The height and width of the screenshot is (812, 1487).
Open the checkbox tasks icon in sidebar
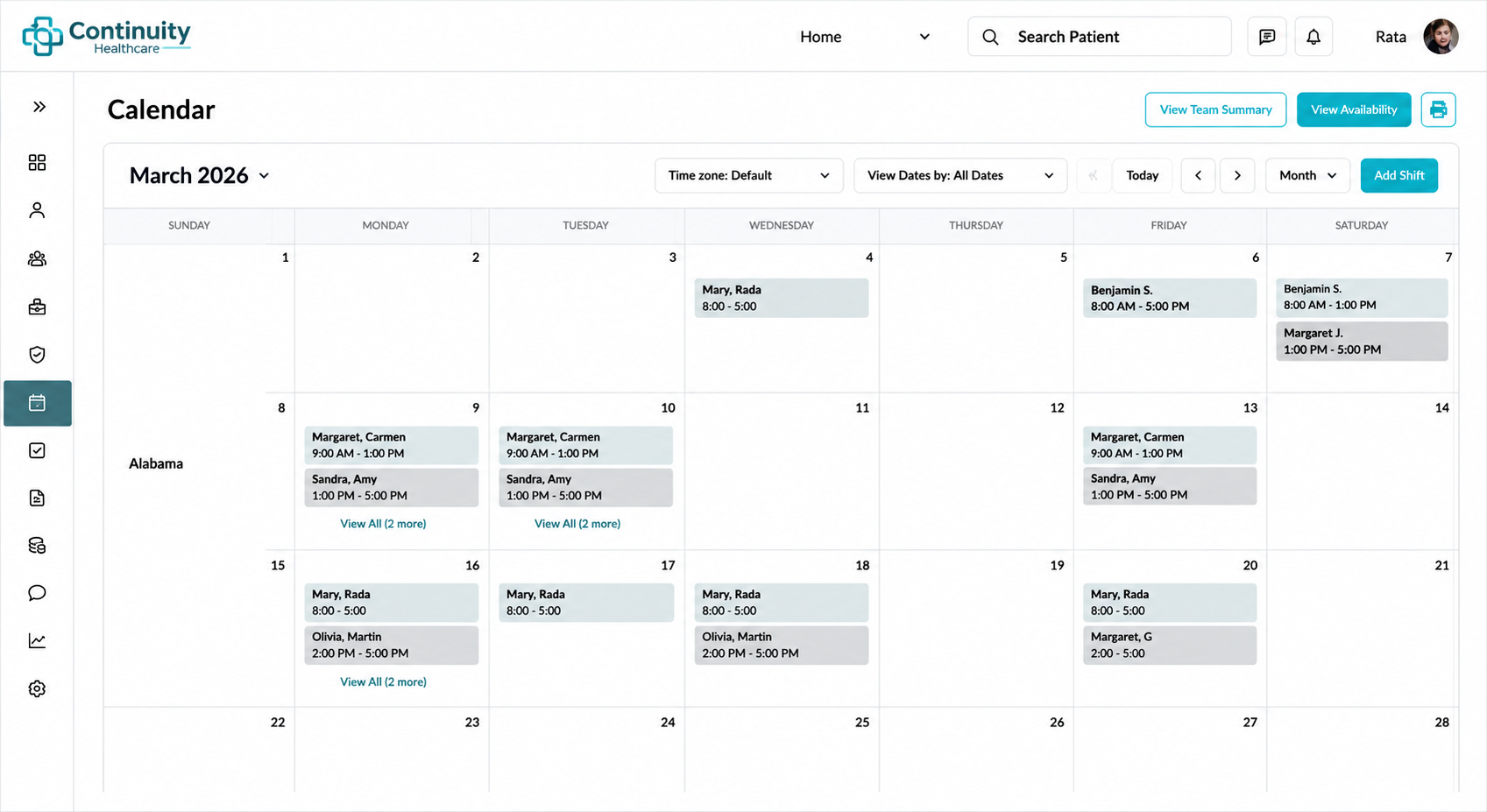[x=37, y=450]
